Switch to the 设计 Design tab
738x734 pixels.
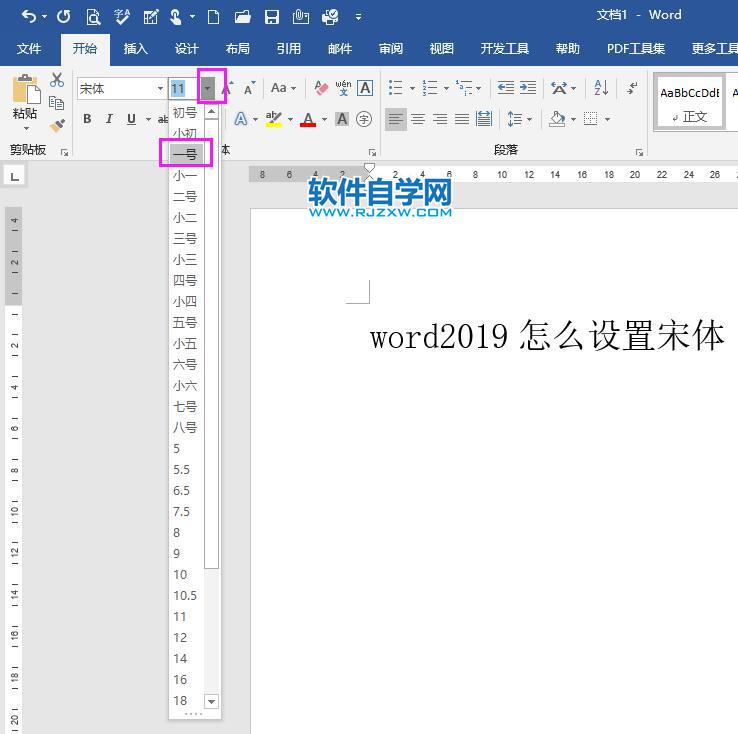(x=186, y=48)
